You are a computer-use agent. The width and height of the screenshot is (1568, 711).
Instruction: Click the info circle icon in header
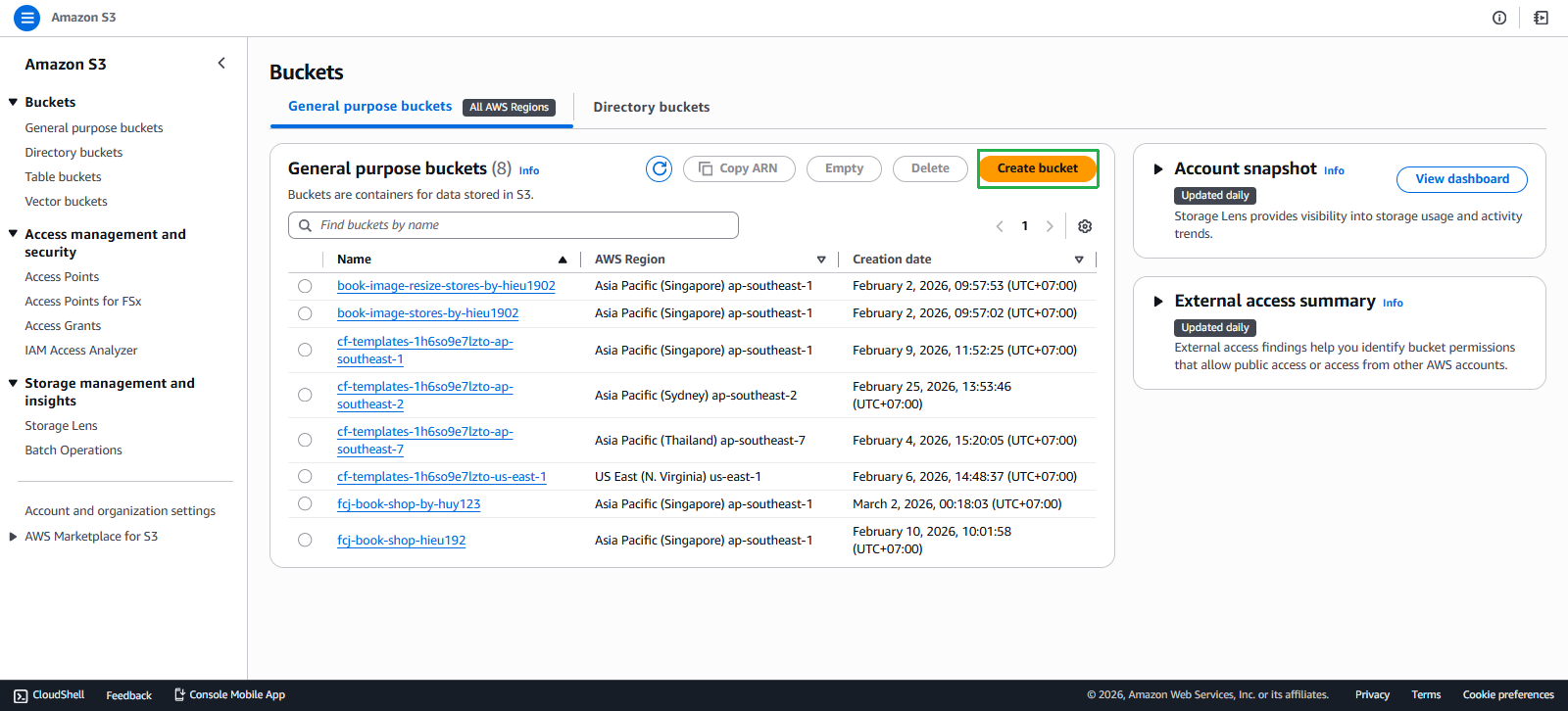coord(1499,18)
